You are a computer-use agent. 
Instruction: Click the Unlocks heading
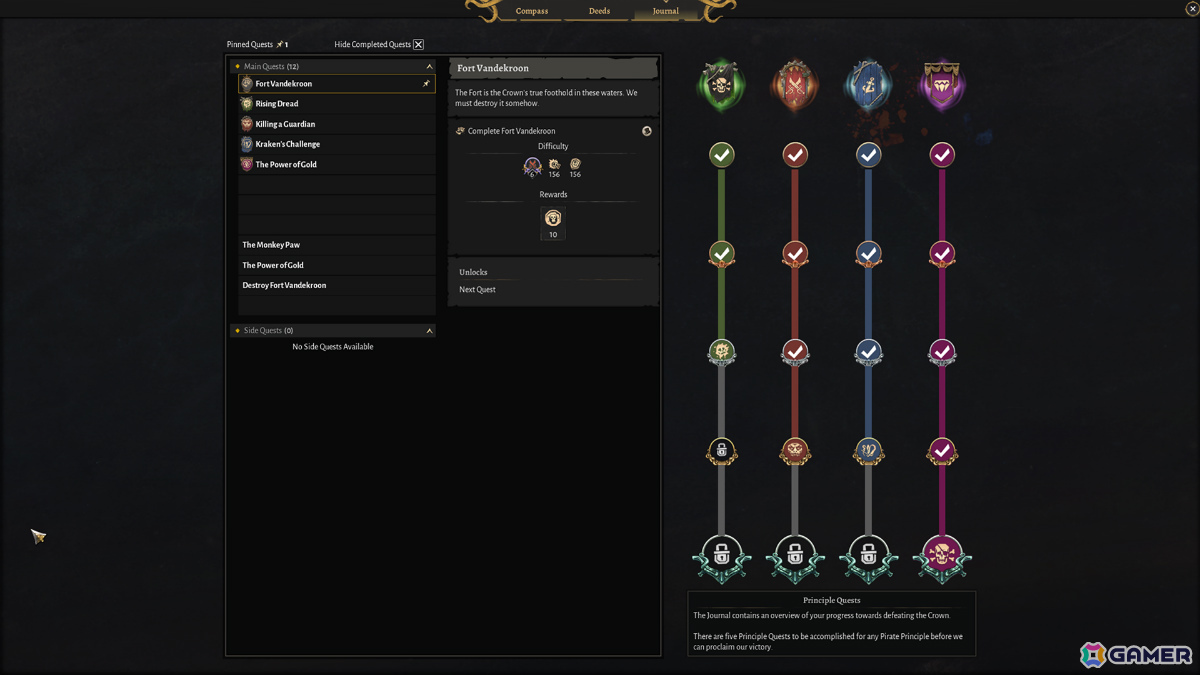click(473, 272)
